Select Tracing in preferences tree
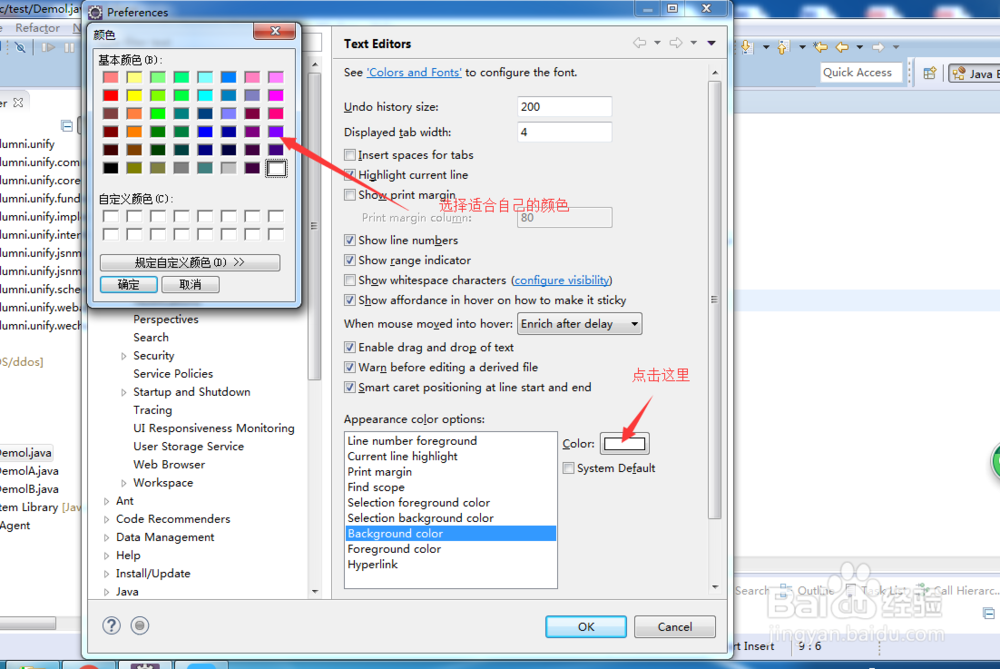This screenshot has height=669, width=1000. coord(152,410)
